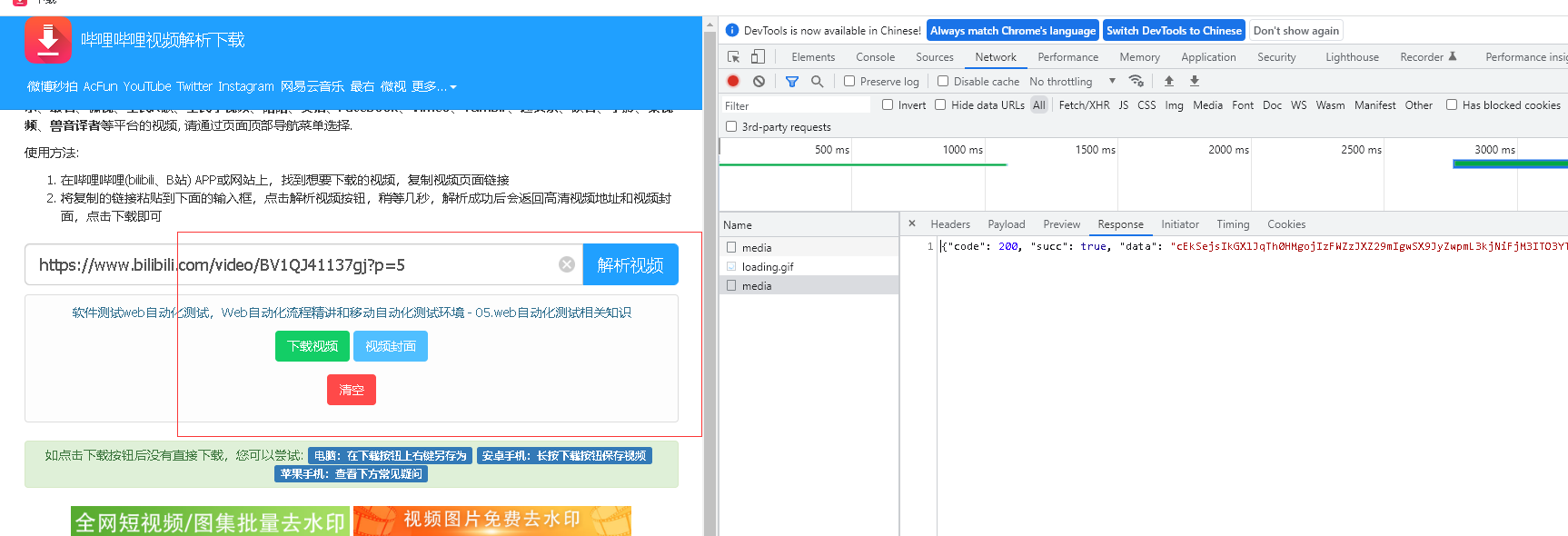Open the Memory panel

pyautogui.click(x=1139, y=56)
